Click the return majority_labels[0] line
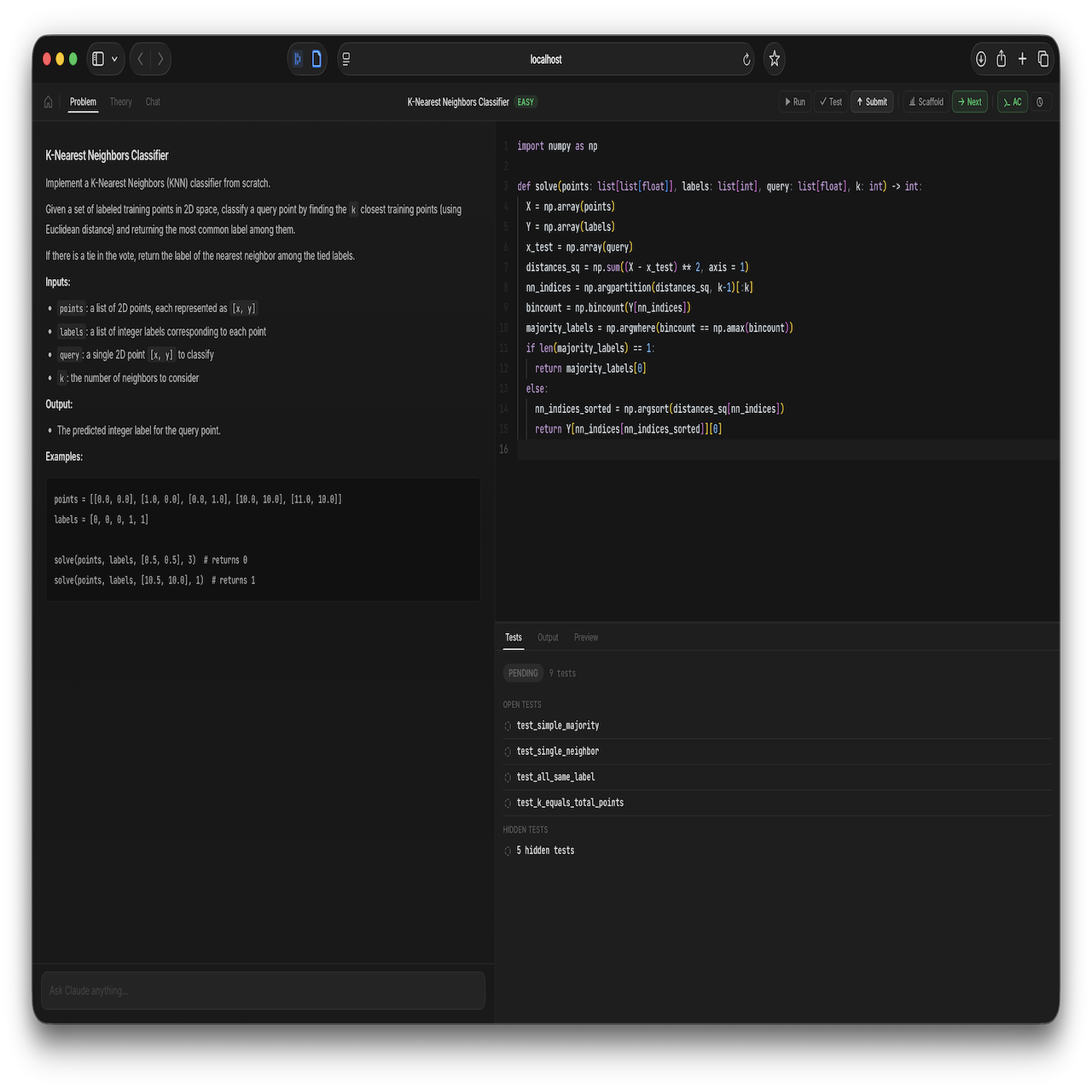Viewport: 1092px width, 1092px height. [x=590, y=369]
